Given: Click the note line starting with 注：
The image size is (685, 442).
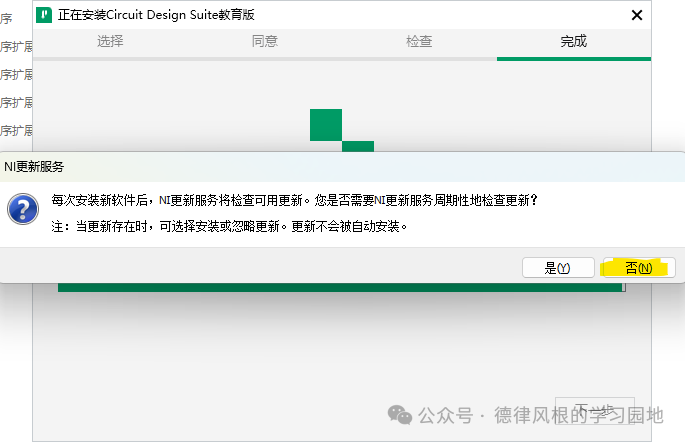Looking at the screenshot, I should click(x=229, y=226).
